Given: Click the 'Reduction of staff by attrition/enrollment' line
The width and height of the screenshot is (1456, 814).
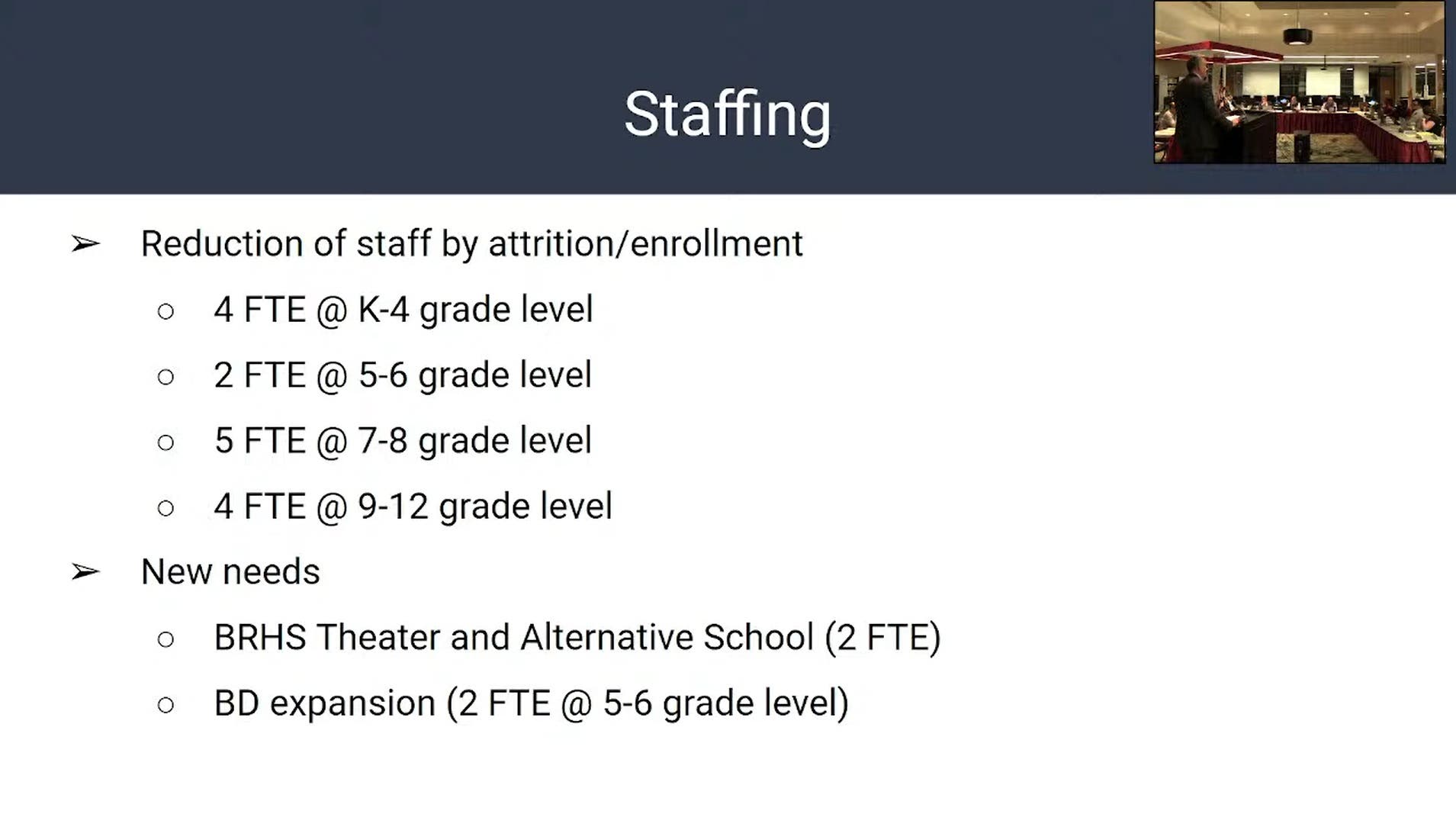Looking at the screenshot, I should (x=471, y=244).
